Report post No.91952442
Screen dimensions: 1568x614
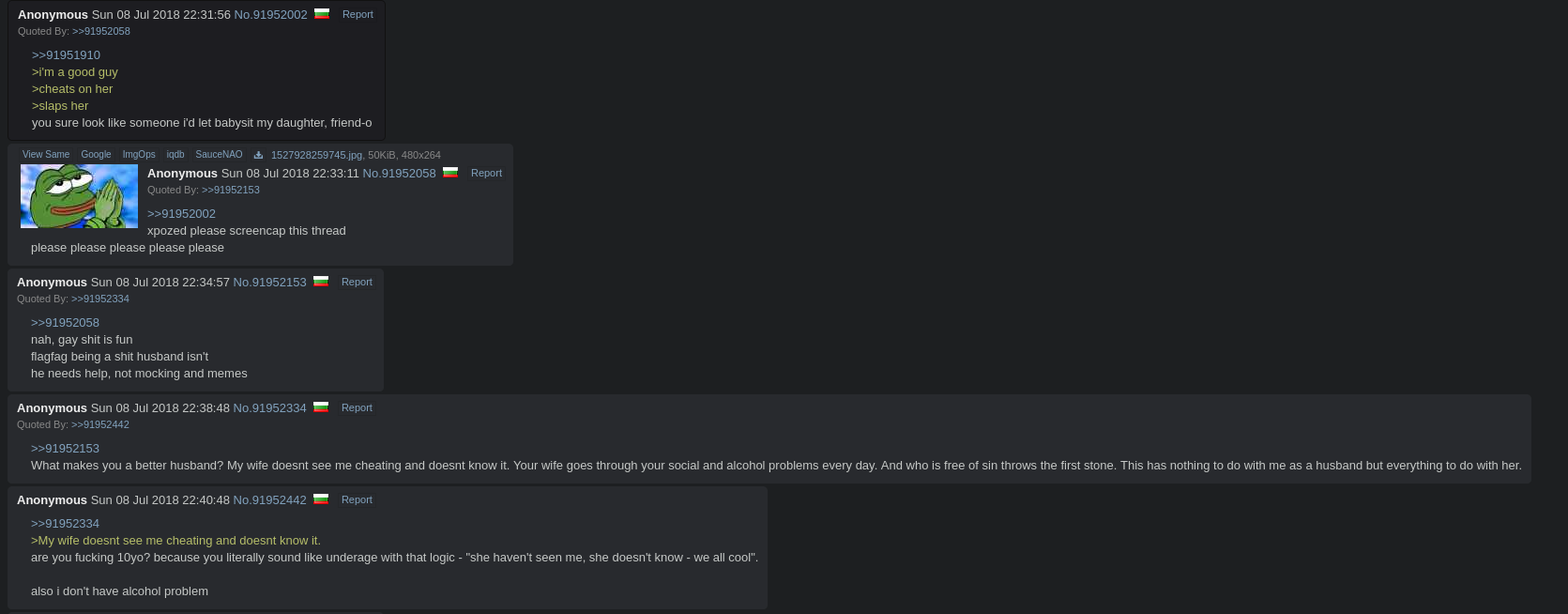(x=357, y=499)
